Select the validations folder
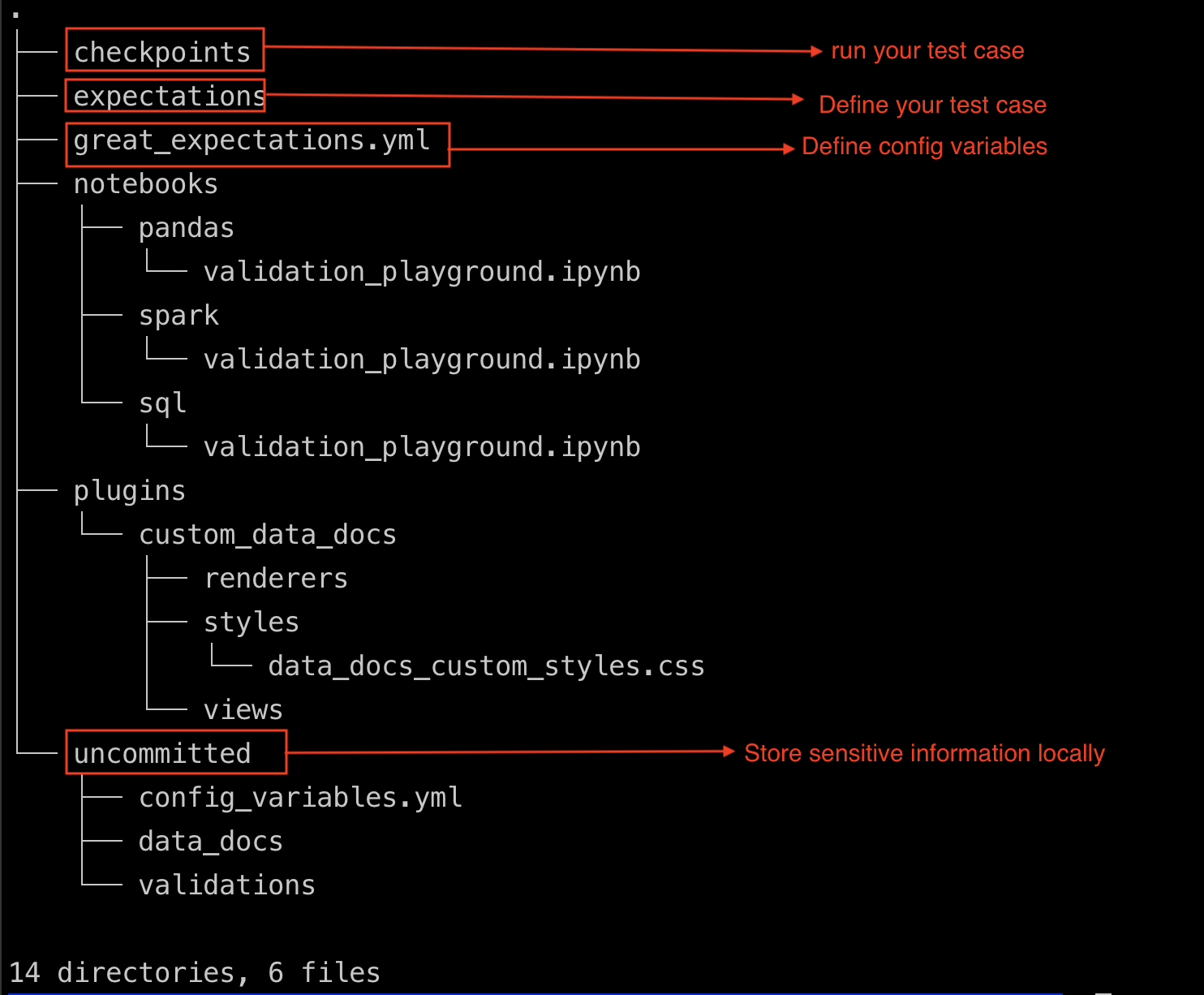The image size is (1204, 995). coord(226,885)
